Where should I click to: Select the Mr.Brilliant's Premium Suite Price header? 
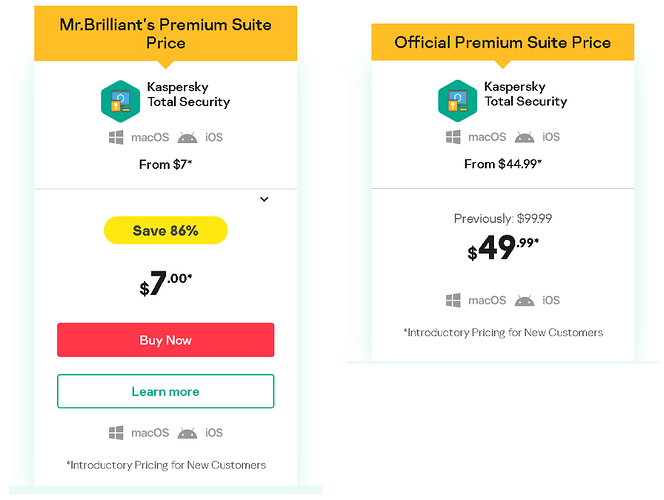pos(166,33)
